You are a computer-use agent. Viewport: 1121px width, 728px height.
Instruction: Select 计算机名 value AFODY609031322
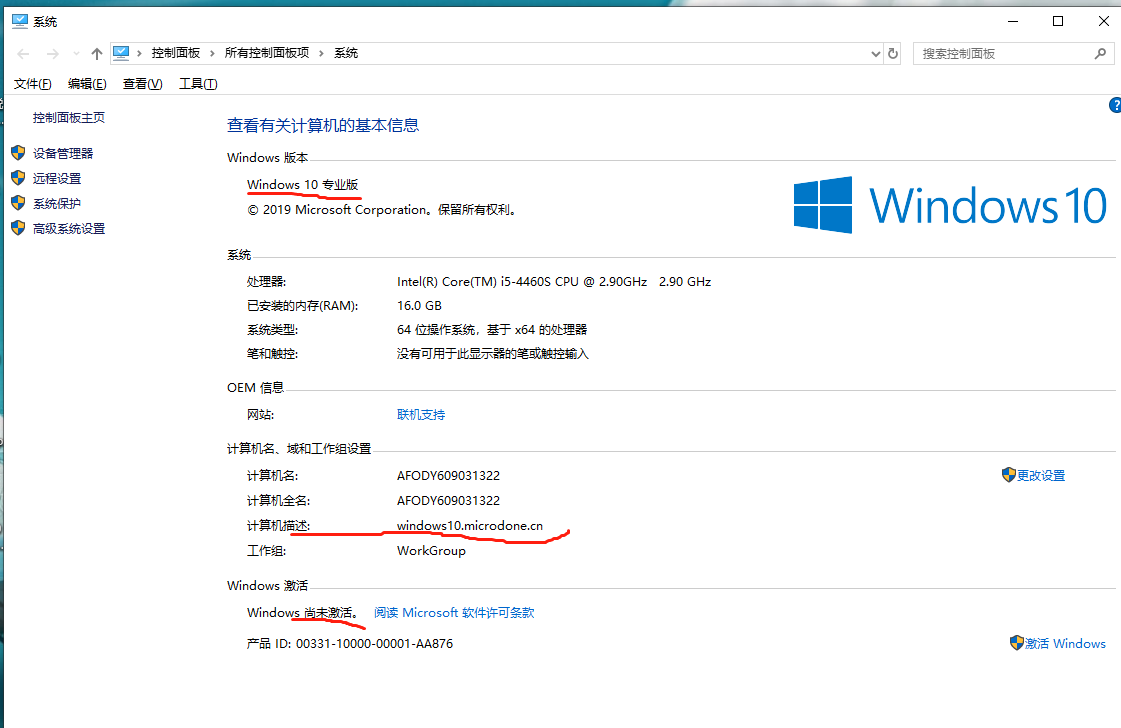click(448, 476)
